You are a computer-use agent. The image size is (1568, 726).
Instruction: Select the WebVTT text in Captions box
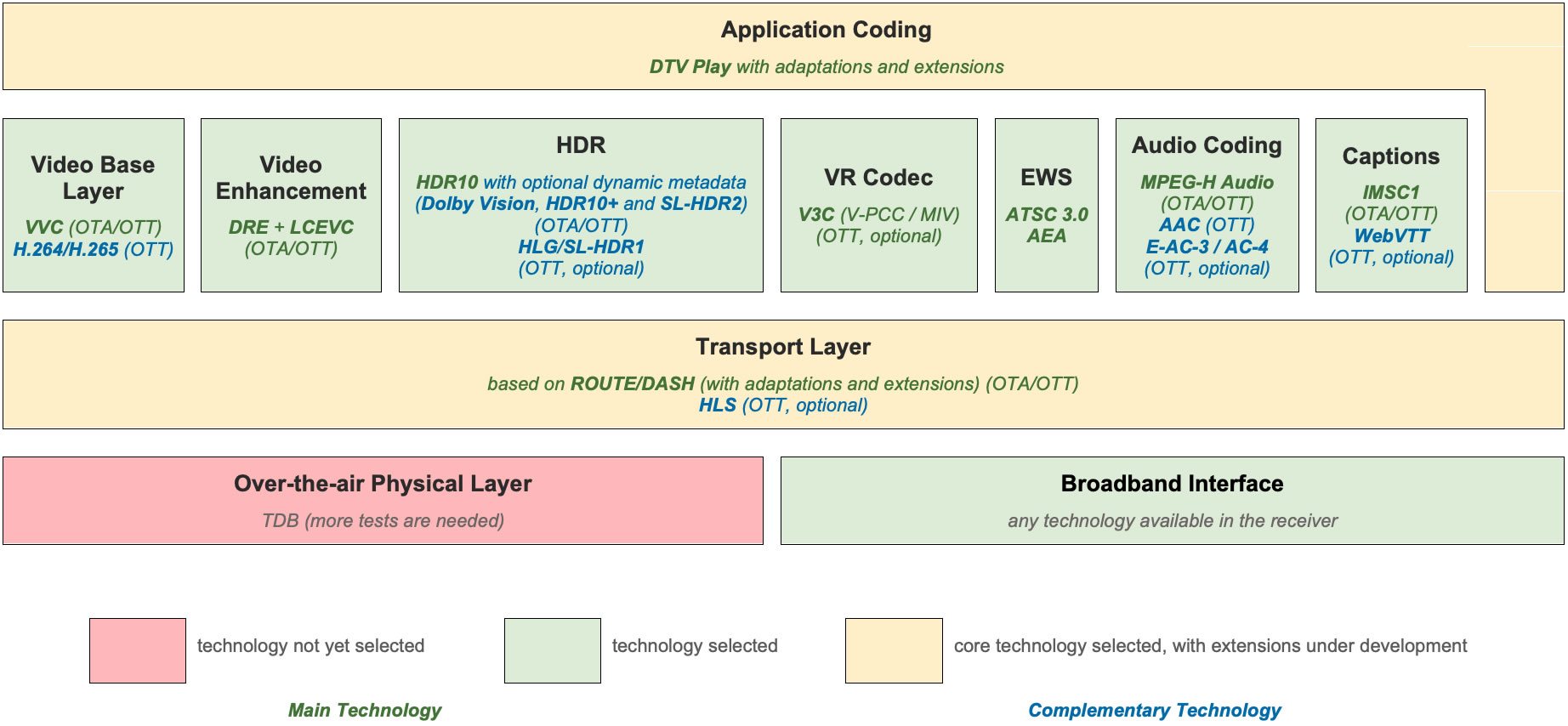click(1391, 235)
